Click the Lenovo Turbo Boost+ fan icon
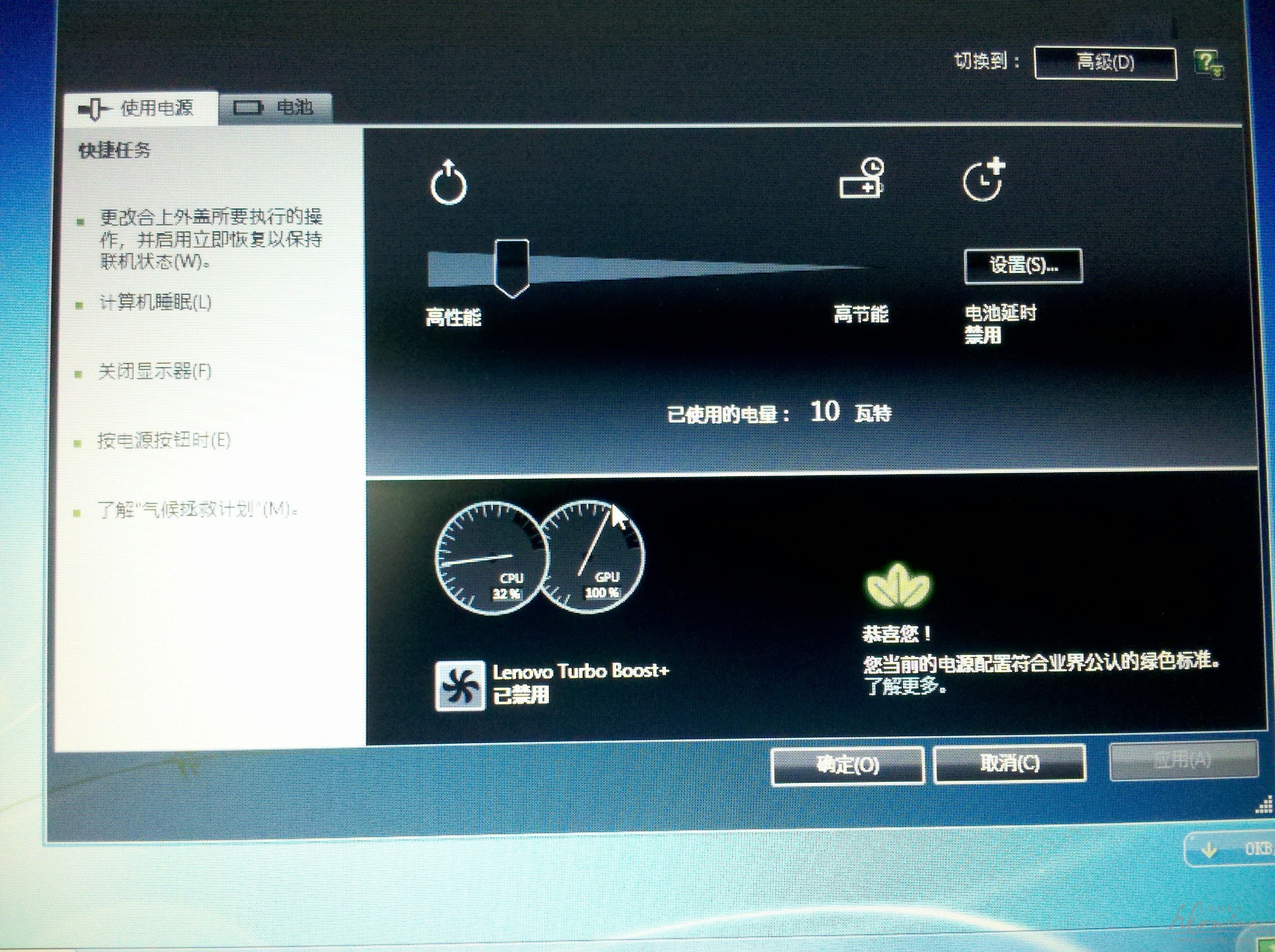1275x952 pixels. (459, 686)
